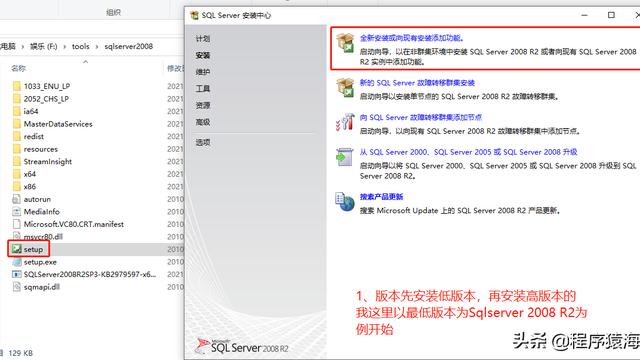This screenshot has width=640, height=360.
Task: Select the setup.exe file name
Action: (x=40, y=262)
